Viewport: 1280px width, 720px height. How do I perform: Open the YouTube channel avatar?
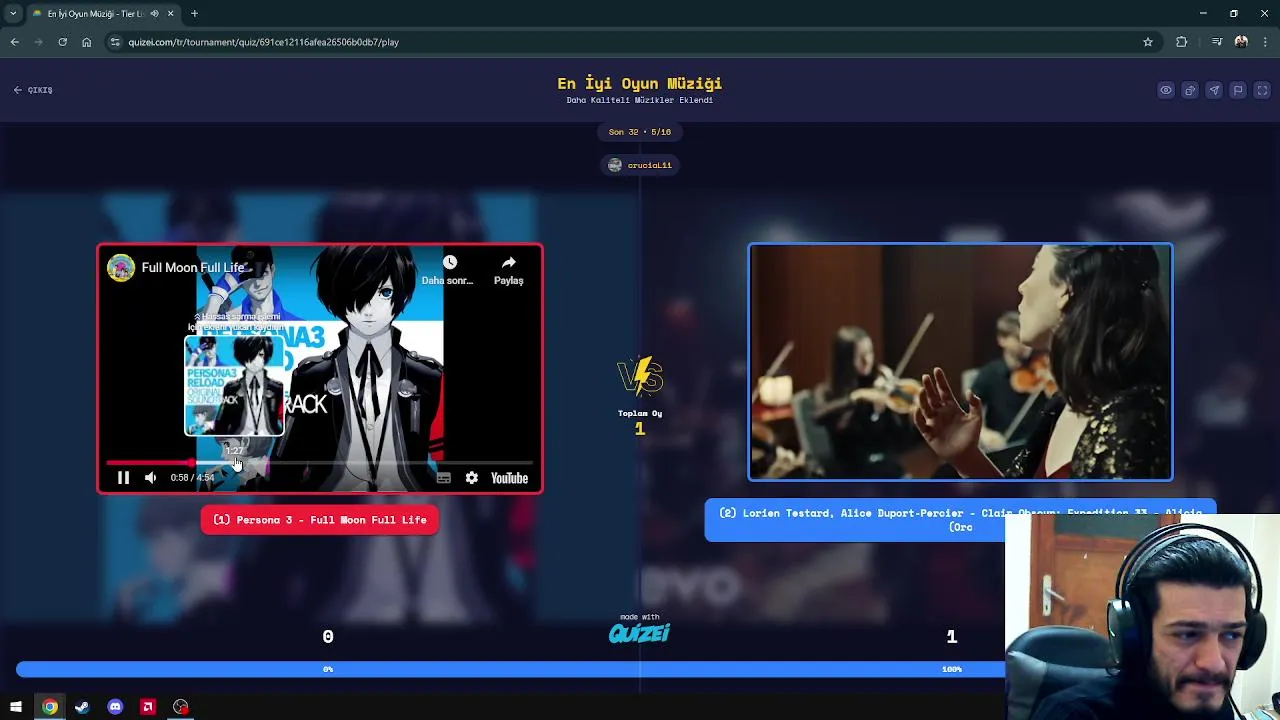[121, 267]
